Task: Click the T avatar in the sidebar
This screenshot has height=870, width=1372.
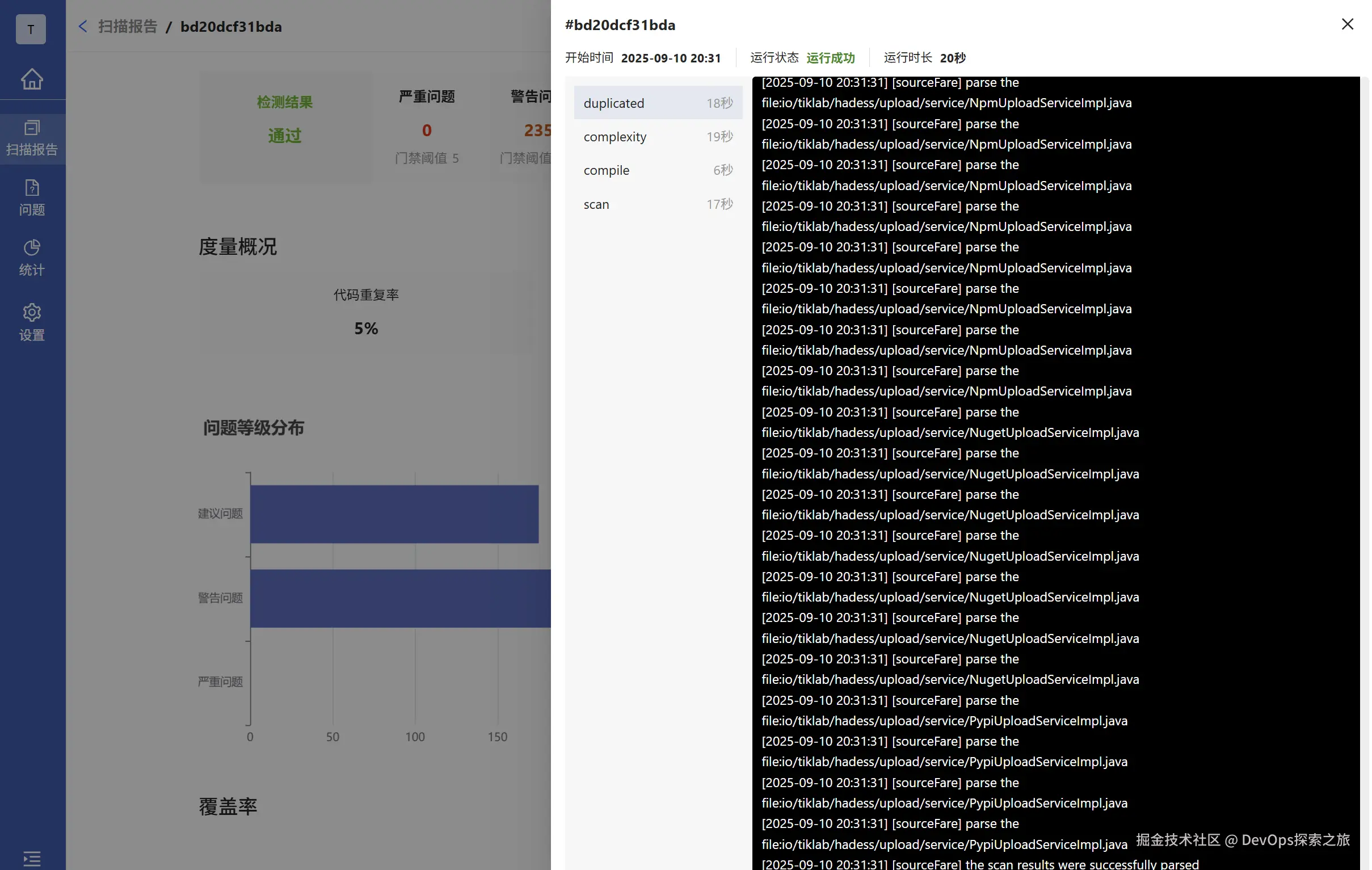Action: 31,29
